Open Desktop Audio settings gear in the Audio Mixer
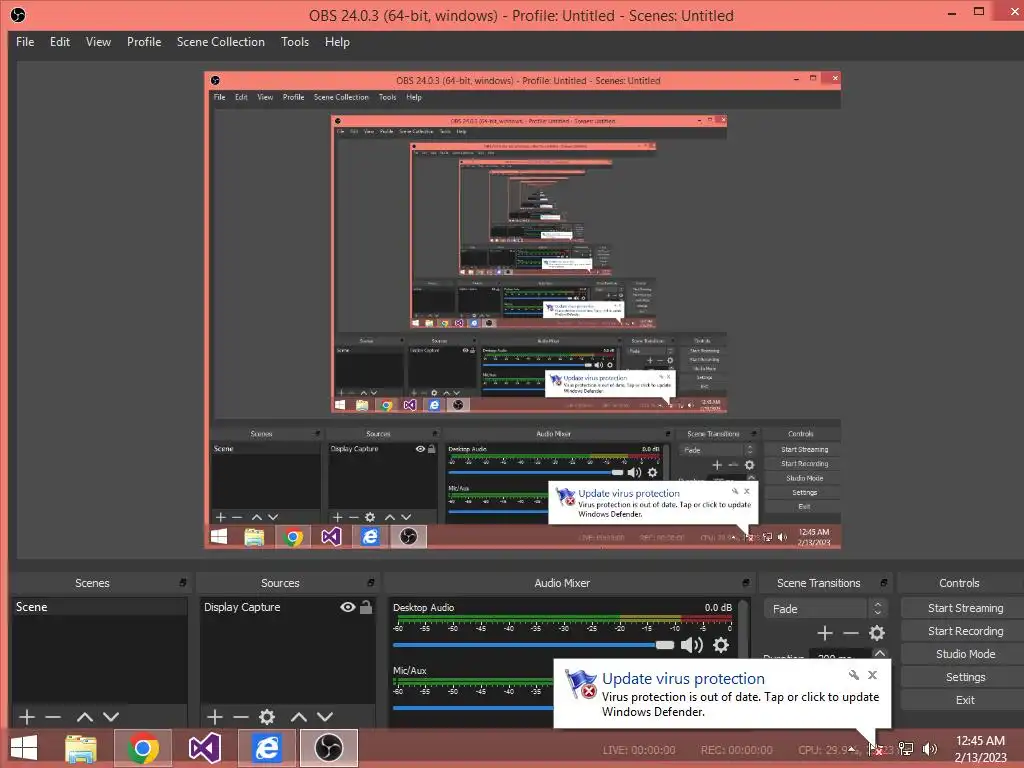Viewport: 1024px width, 768px height. 720,645
